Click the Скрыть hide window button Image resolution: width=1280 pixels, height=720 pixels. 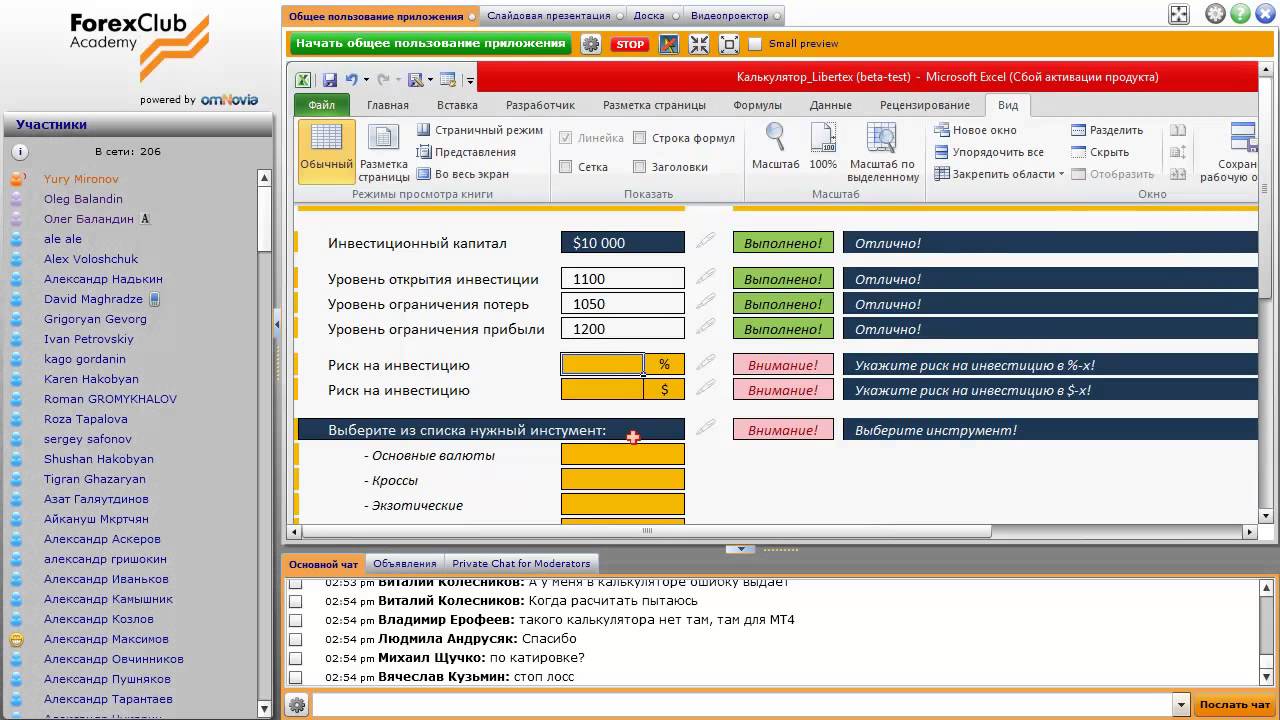[x=1100, y=152]
